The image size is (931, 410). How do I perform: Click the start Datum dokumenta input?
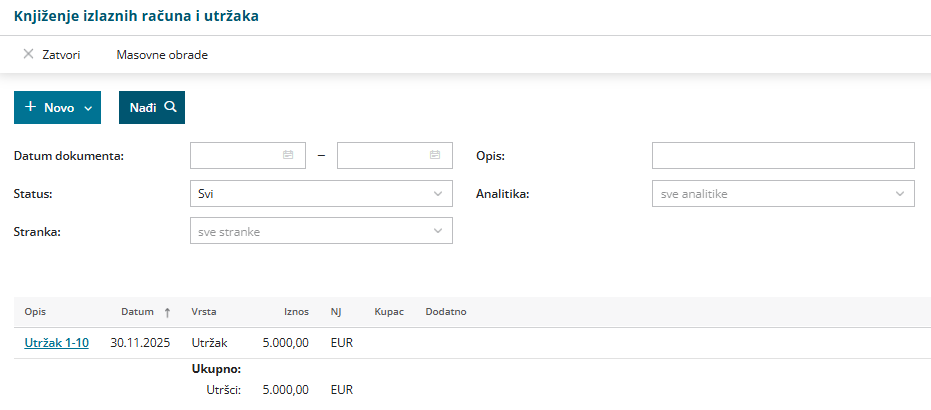tap(248, 155)
